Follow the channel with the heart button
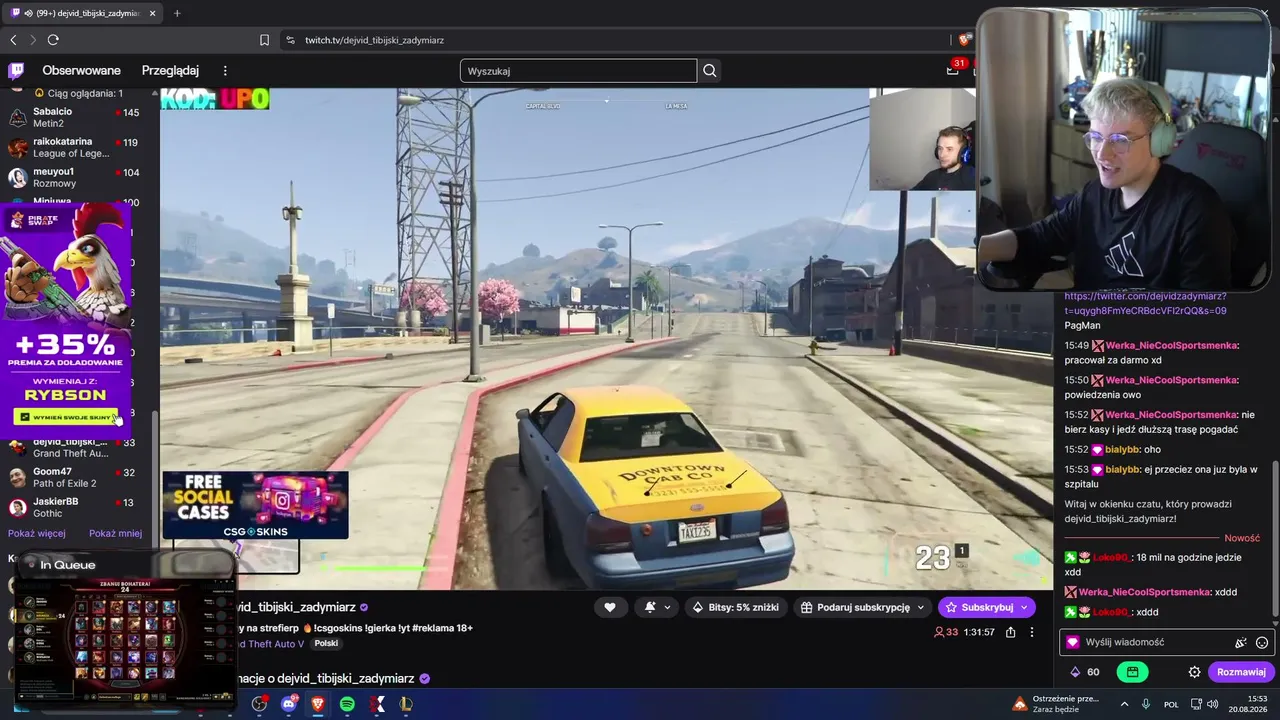The image size is (1280, 720). (610, 607)
